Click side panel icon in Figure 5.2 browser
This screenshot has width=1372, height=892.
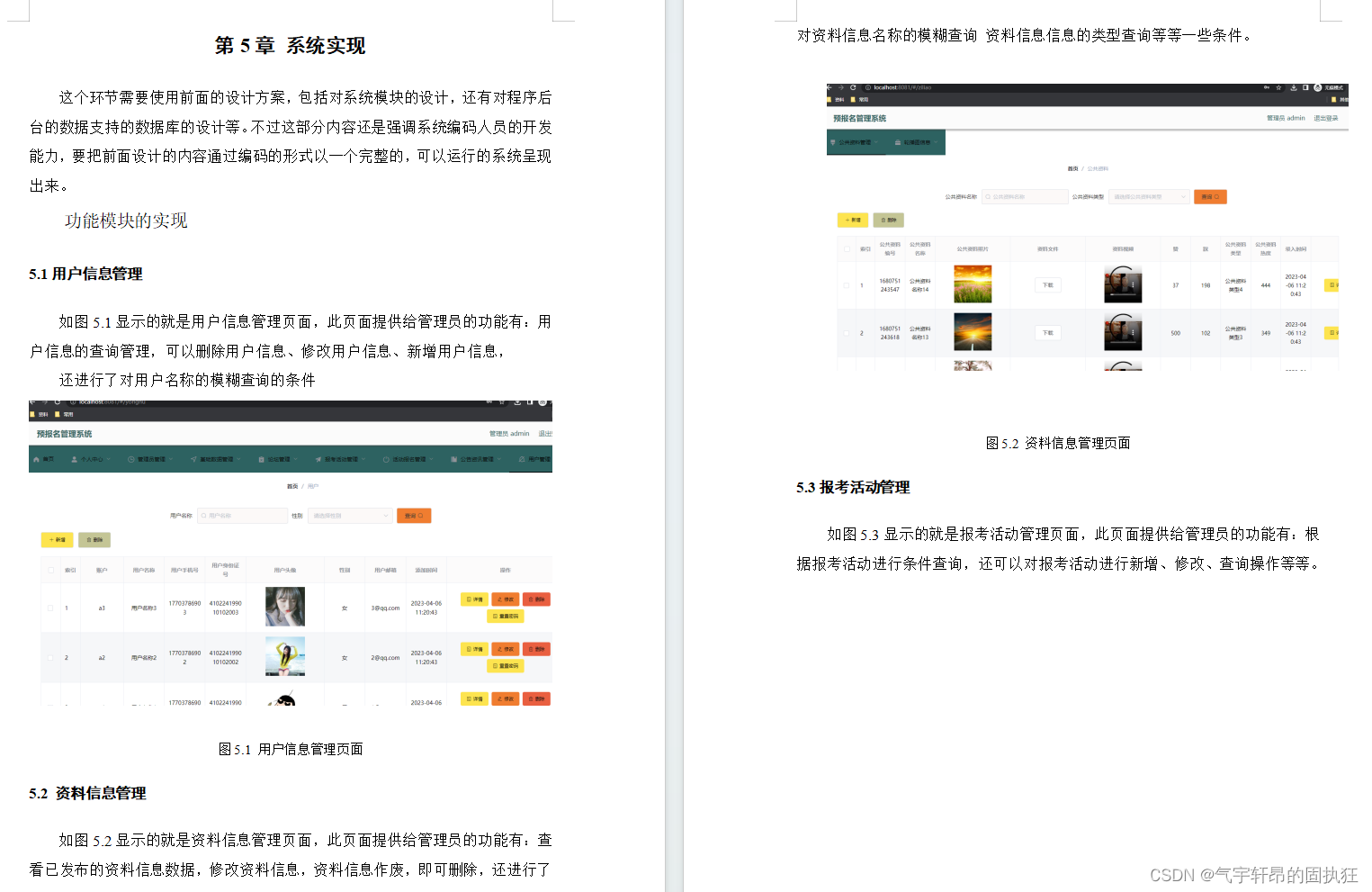(x=1305, y=87)
